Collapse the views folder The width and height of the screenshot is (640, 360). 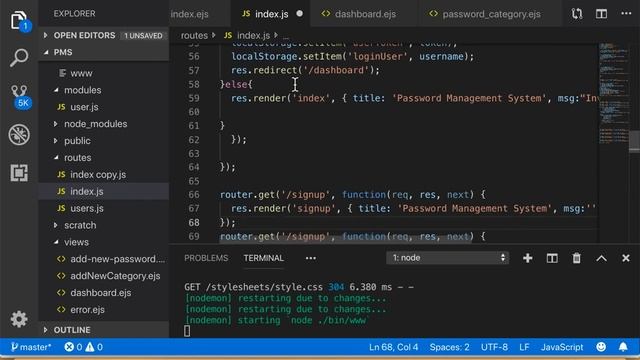pos(104,242)
